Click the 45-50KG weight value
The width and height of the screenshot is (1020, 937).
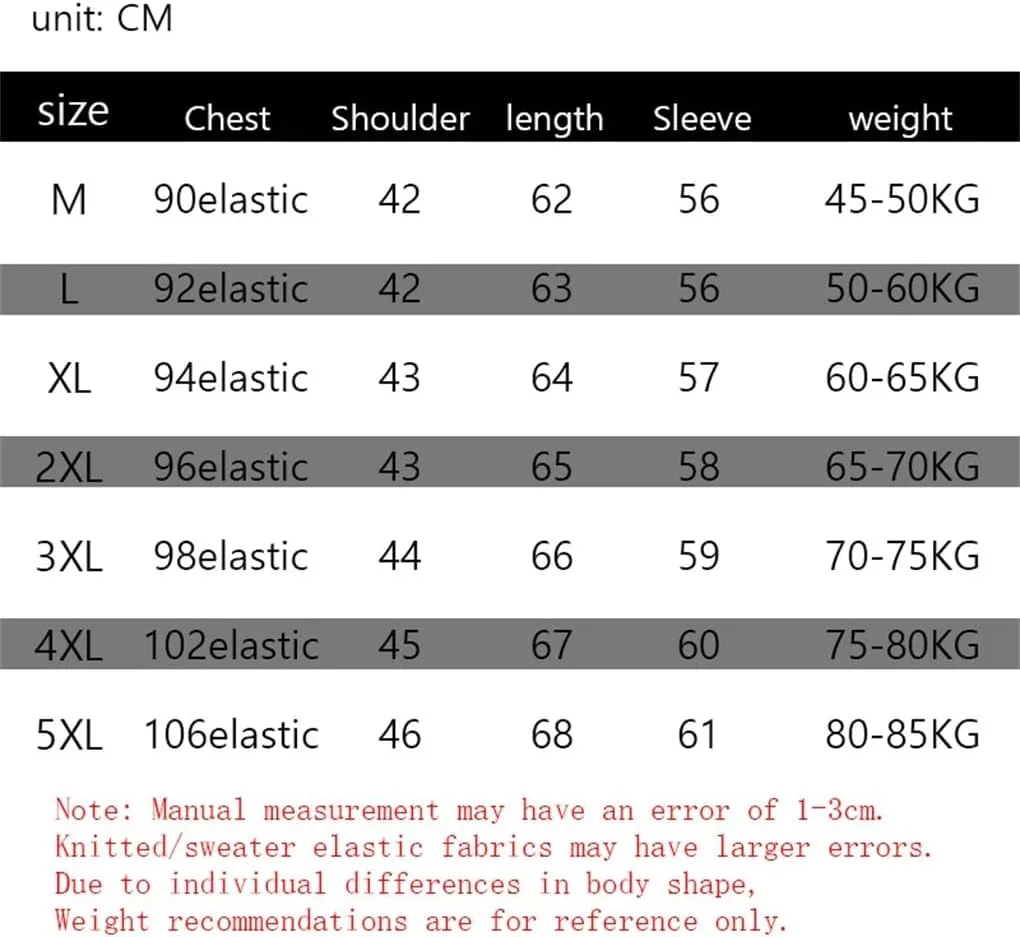click(902, 199)
